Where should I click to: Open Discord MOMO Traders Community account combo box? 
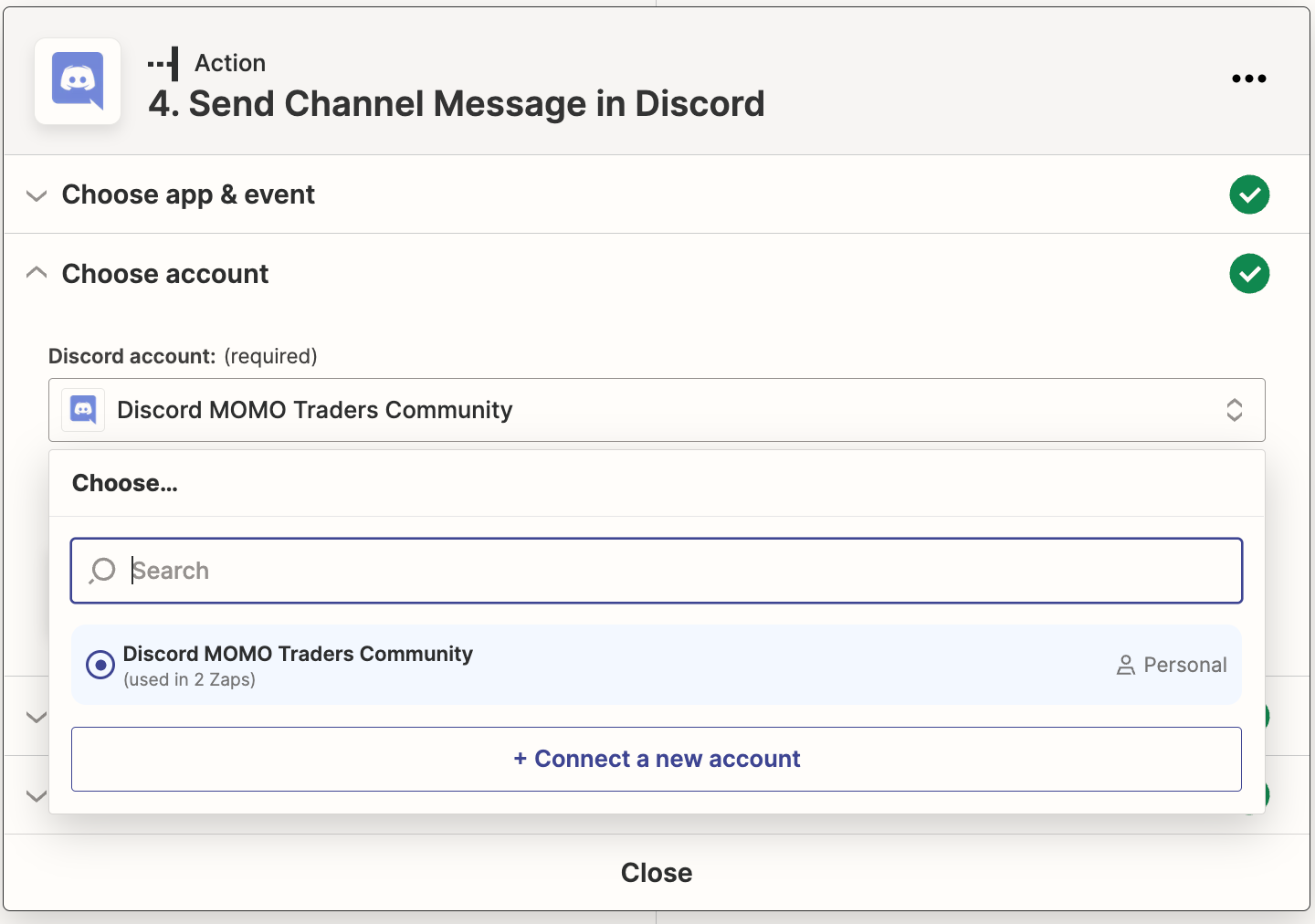(657, 410)
